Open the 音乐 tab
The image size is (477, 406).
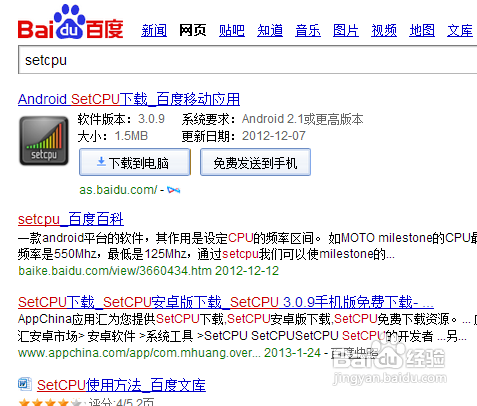(x=308, y=31)
